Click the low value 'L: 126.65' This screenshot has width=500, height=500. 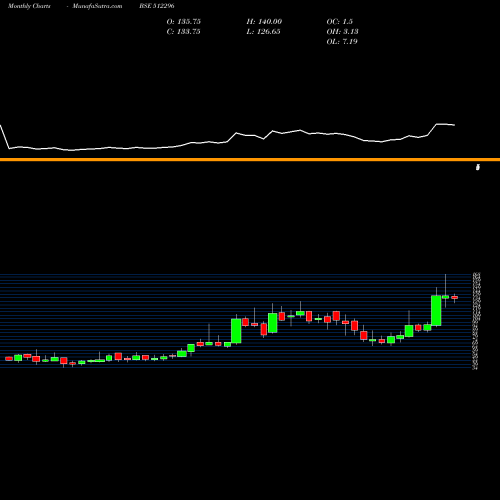tap(263, 32)
